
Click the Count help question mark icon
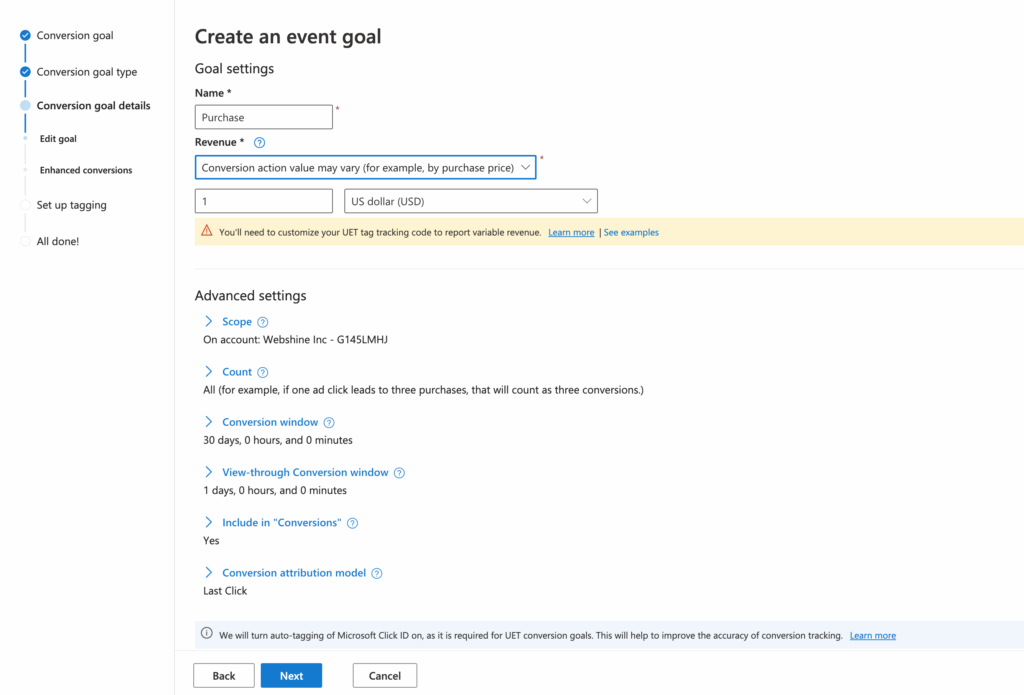pos(263,372)
